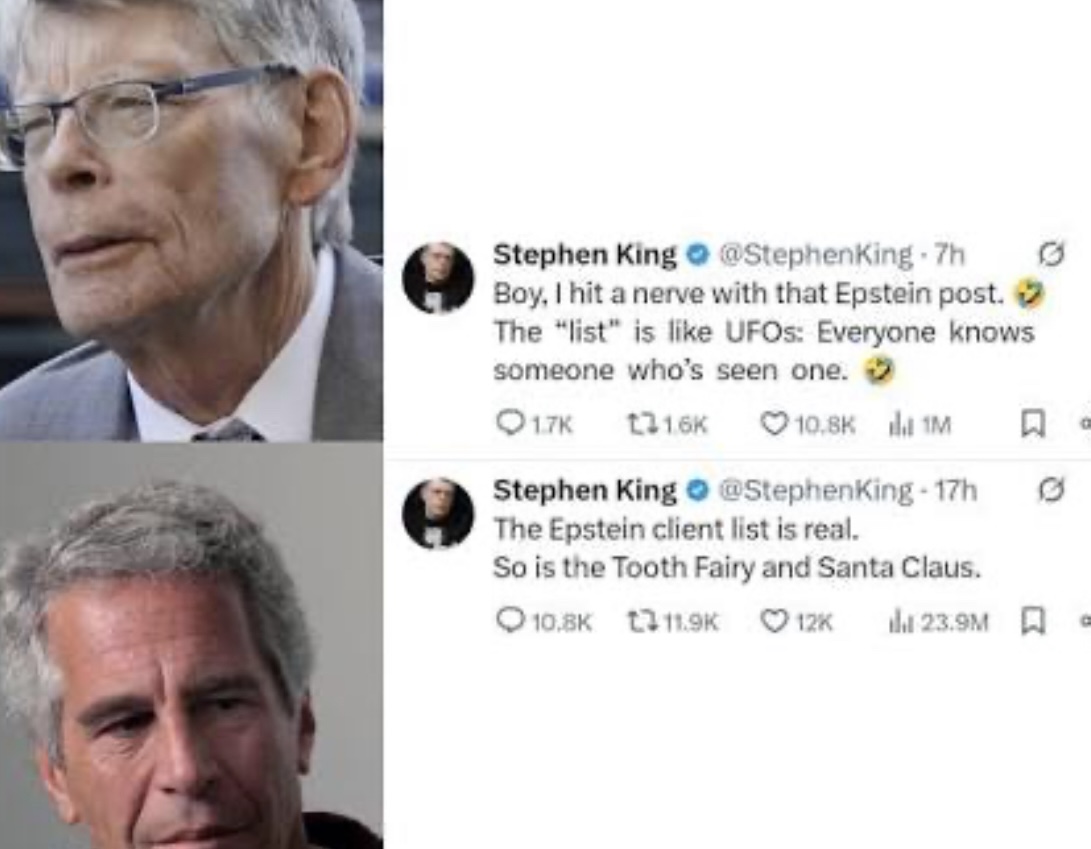View analytics showing 23.9M views

pyautogui.click(x=938, y=621)
